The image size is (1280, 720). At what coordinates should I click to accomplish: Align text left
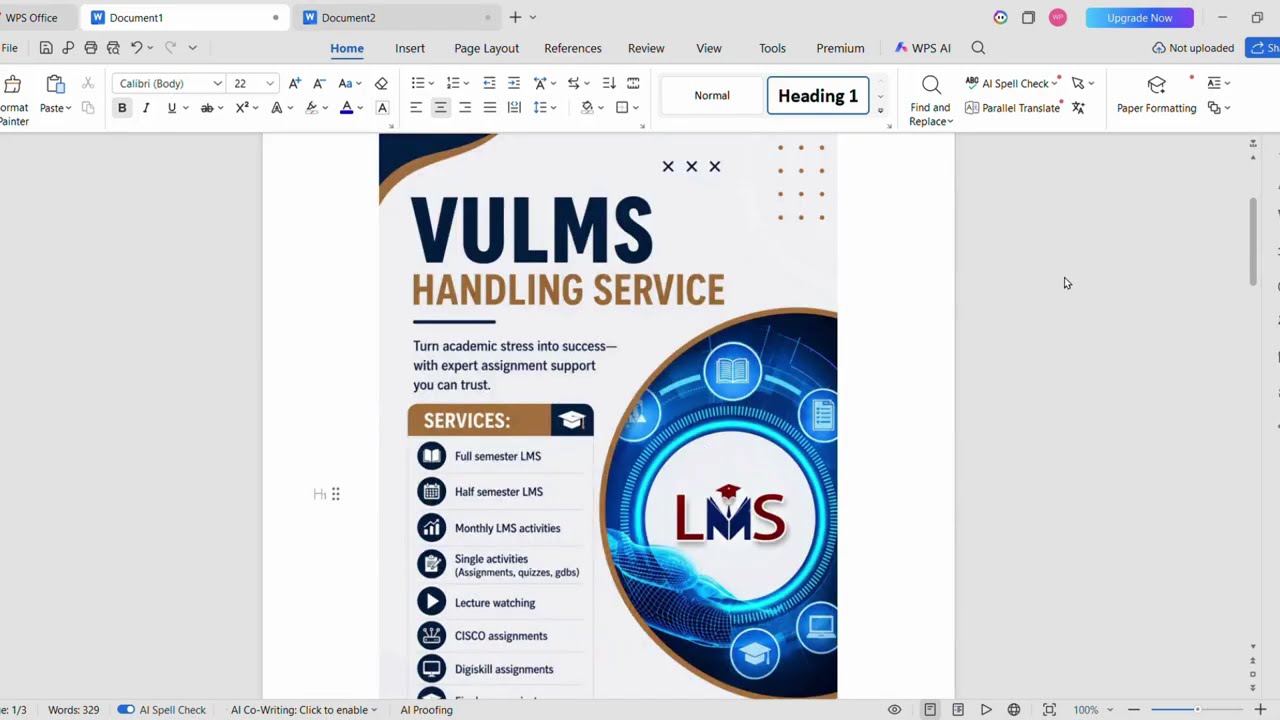(x=416, y=108)
